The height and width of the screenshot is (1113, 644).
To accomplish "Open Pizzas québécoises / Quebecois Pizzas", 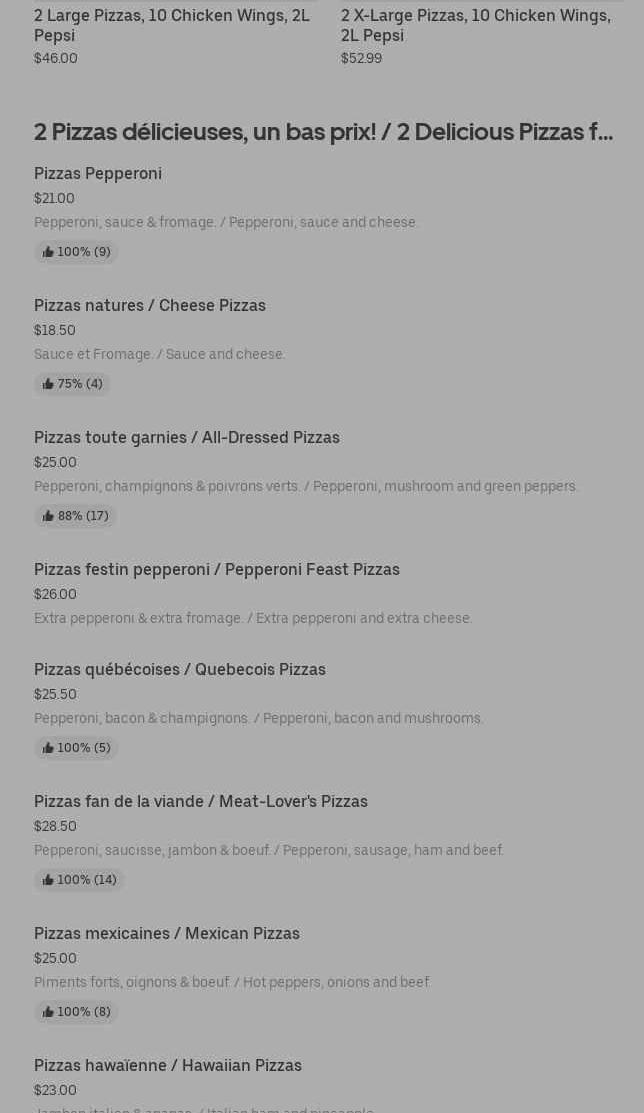I will pos(180,669).
